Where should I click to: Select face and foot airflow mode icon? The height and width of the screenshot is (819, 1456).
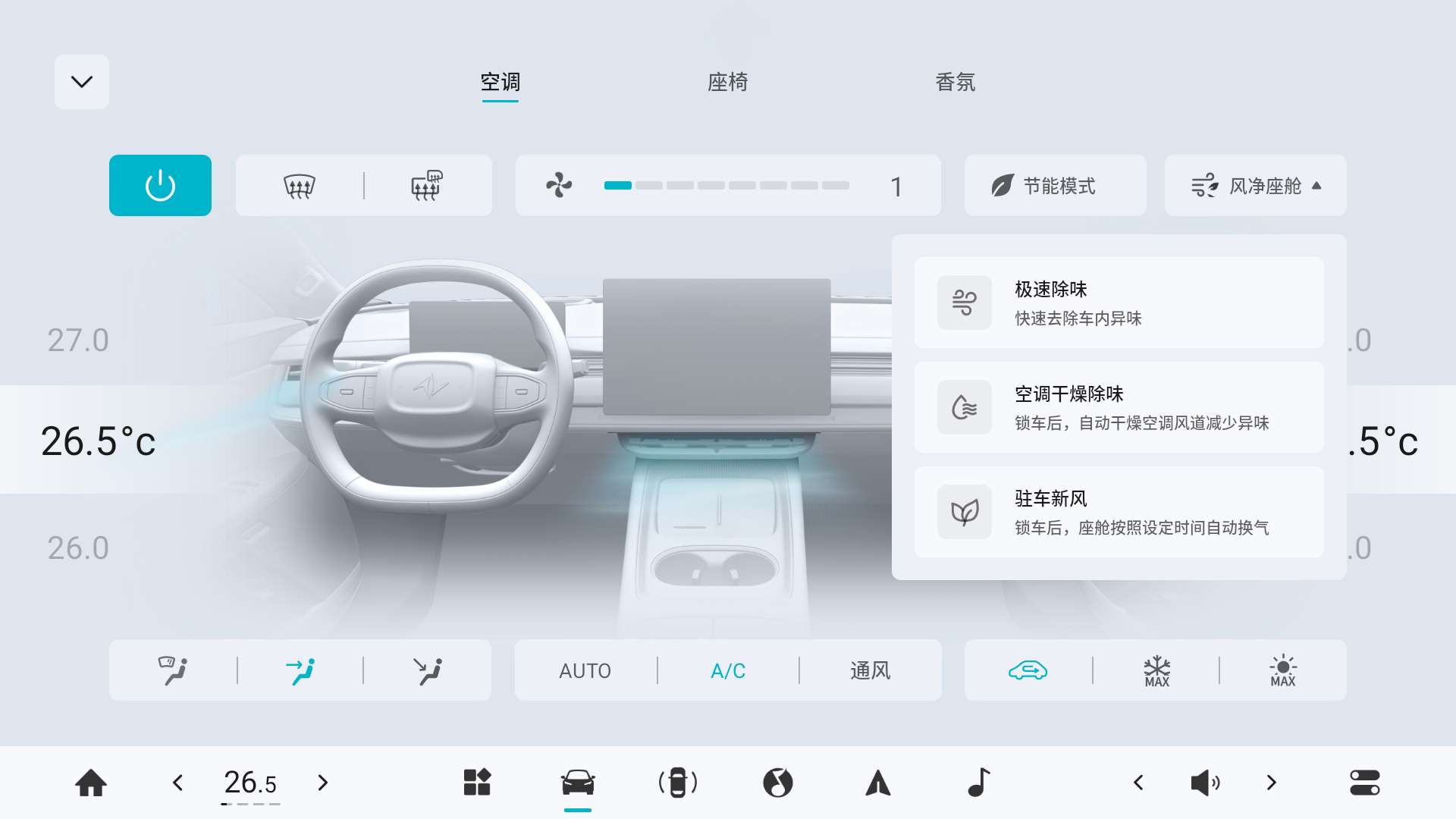[x=300, y=670]
